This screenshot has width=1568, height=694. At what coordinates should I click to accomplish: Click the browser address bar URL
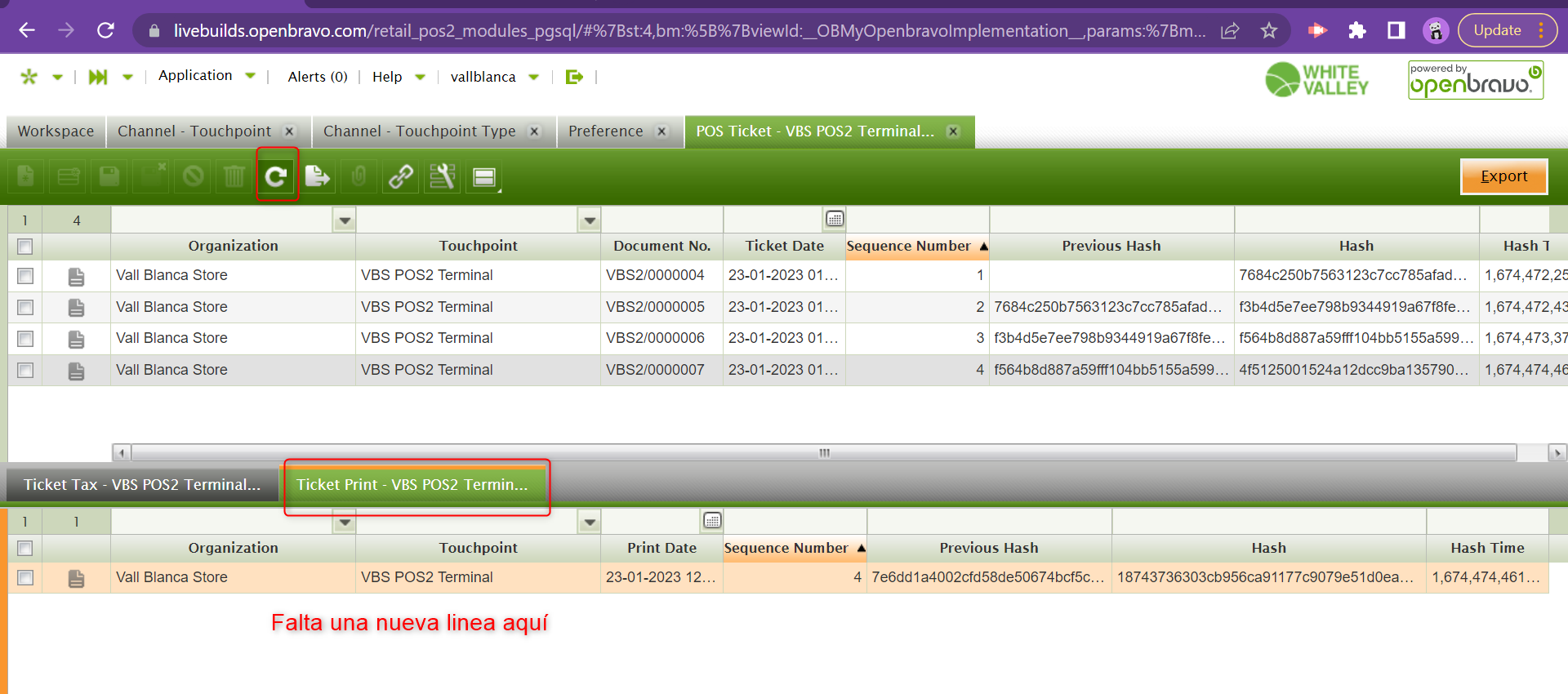688,30
